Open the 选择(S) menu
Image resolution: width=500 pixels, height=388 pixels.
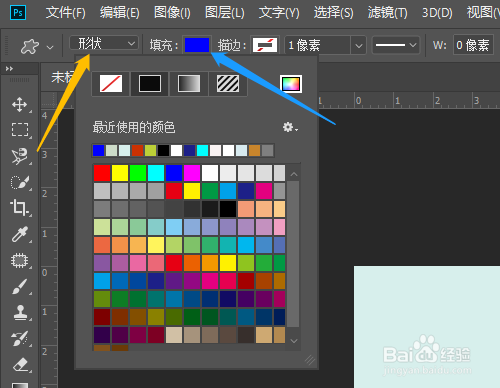point(333,13)
